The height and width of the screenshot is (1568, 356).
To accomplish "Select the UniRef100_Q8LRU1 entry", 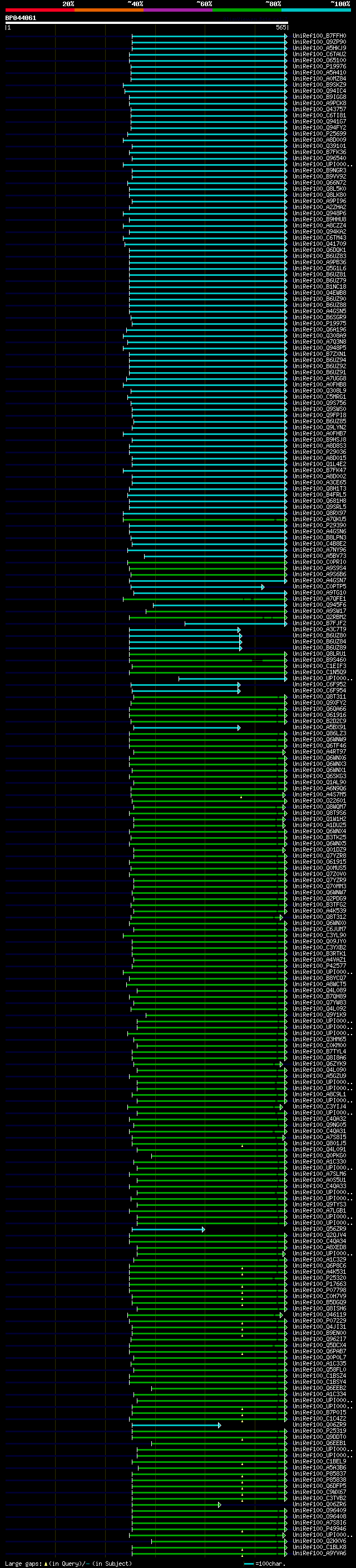I will (319, 654).
